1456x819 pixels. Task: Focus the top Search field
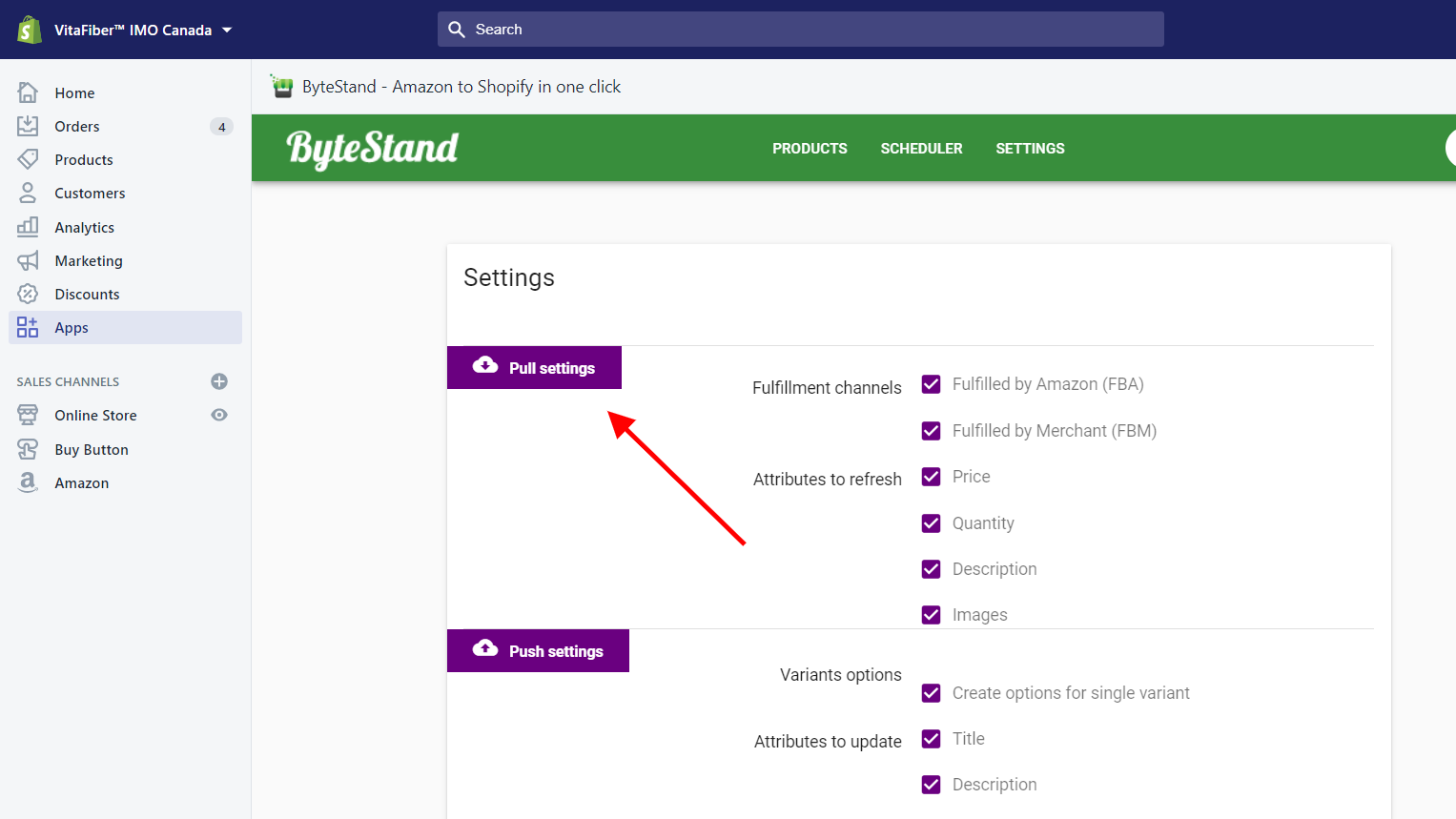(x=801, y=30)
